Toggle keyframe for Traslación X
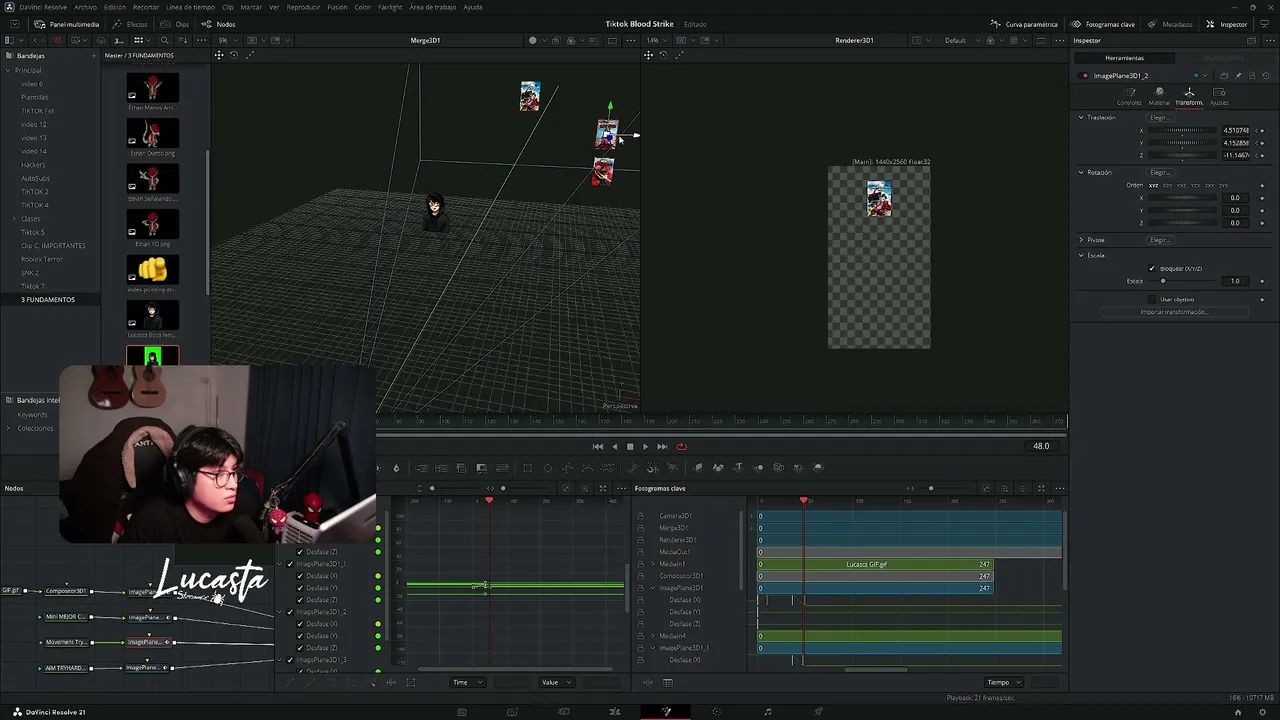Viewport: 1280px width, 720px height. pos(1261,130)
